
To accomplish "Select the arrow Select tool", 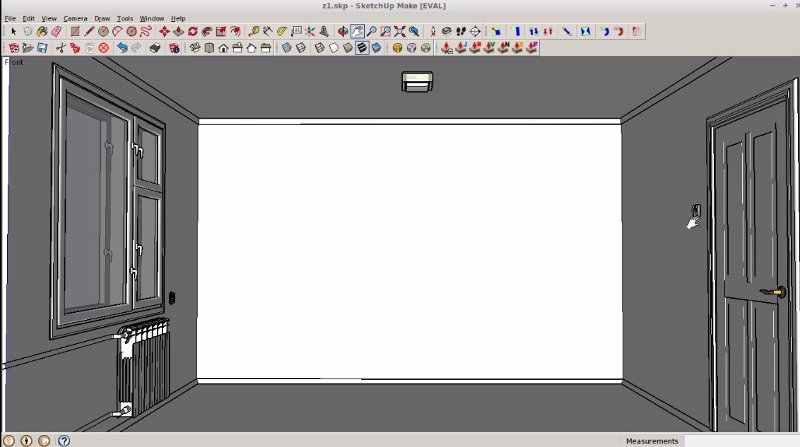I will click(14, 32).
